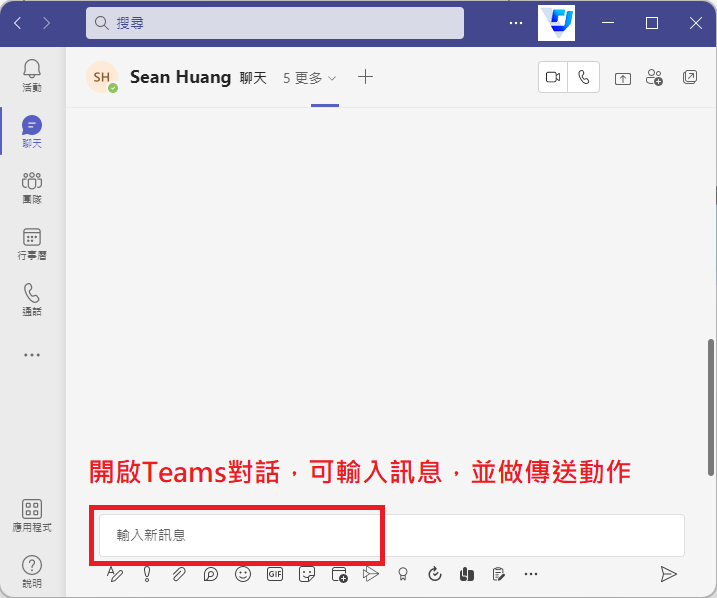This screenshot has height=598, width=717.
Task: Open the emoji picker
Action: pyautogui.click(x=243, y=574)
